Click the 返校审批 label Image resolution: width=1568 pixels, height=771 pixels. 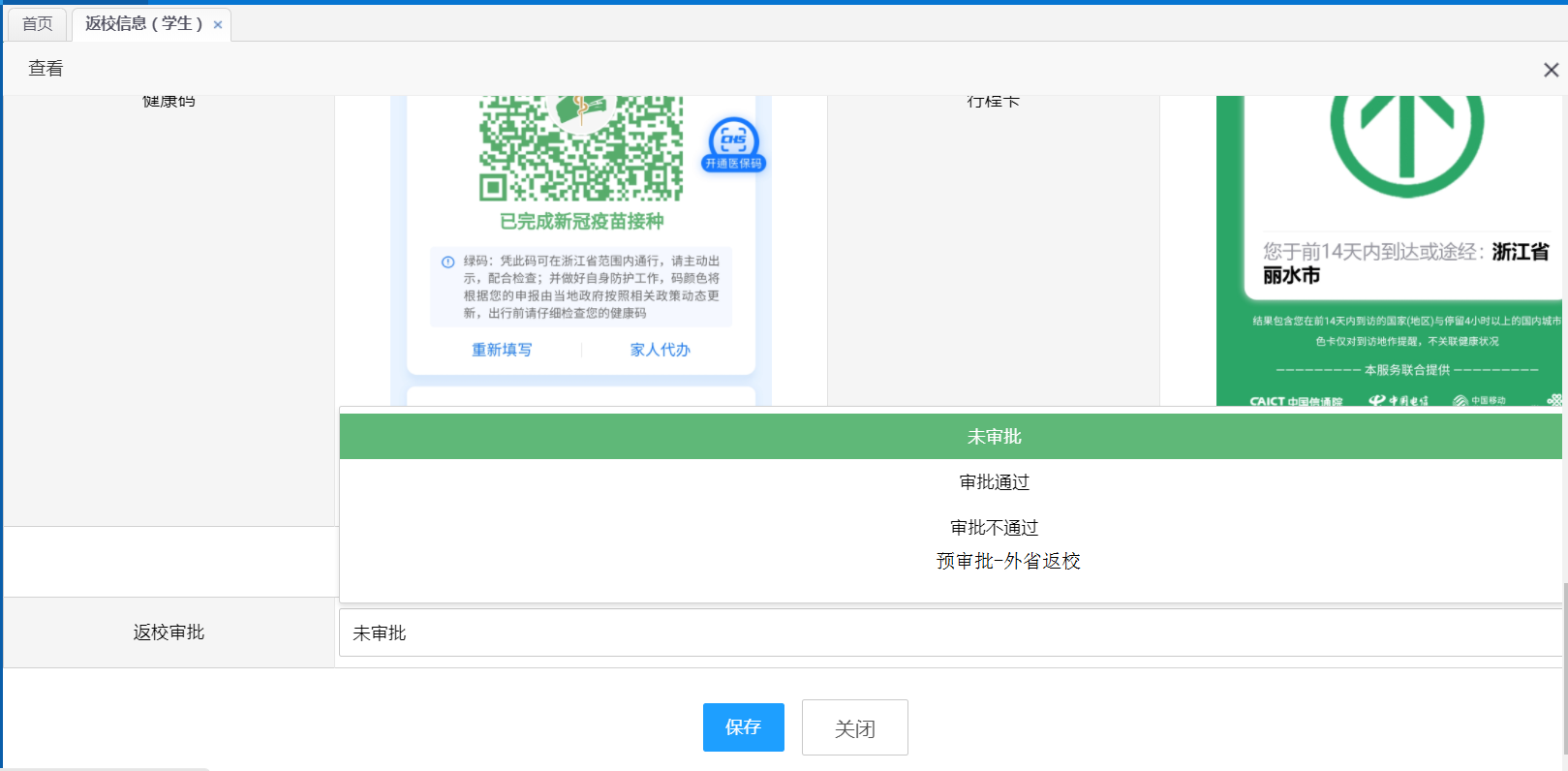[x=169, y=632]
